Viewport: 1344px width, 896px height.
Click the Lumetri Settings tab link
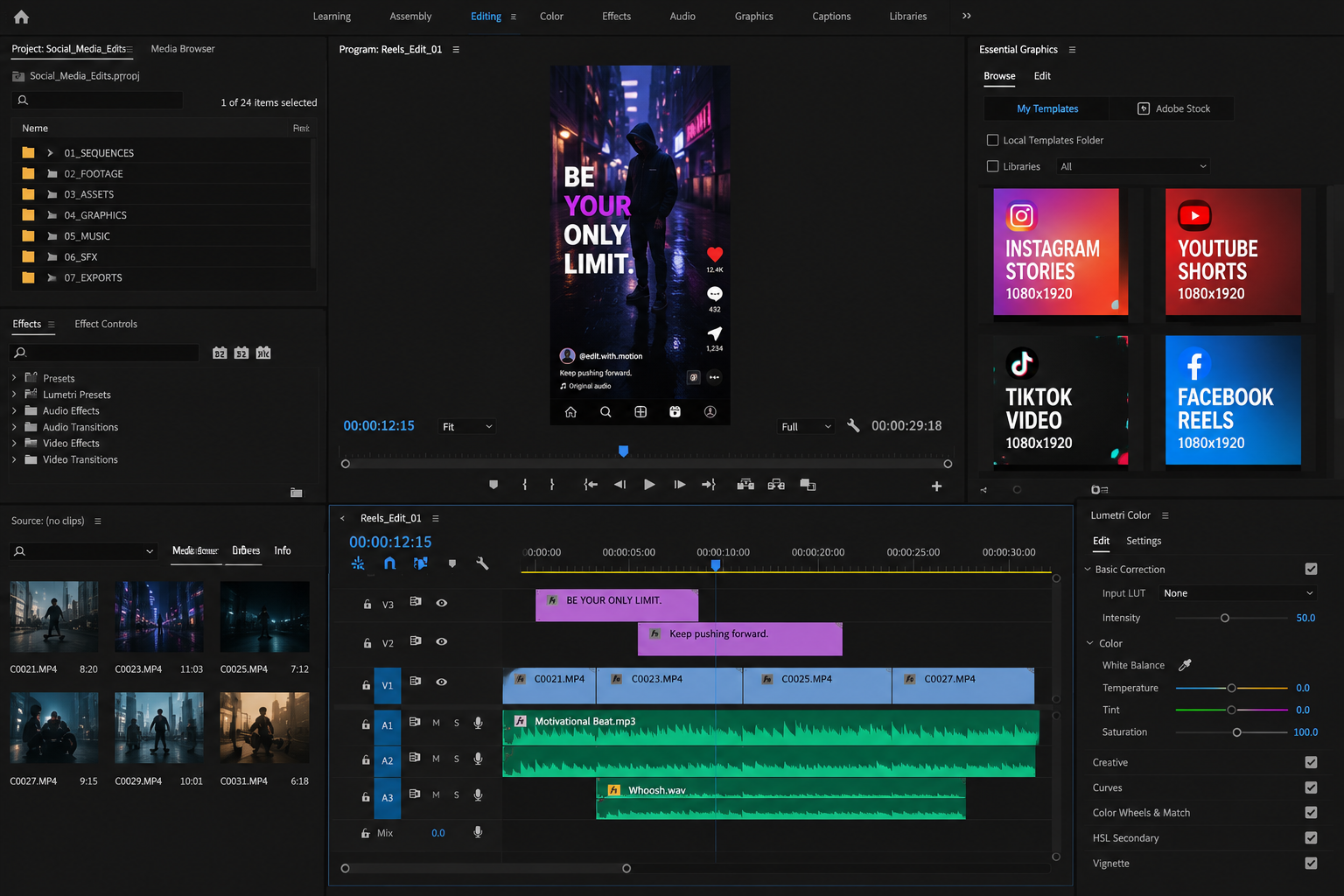coord(1144,541)
